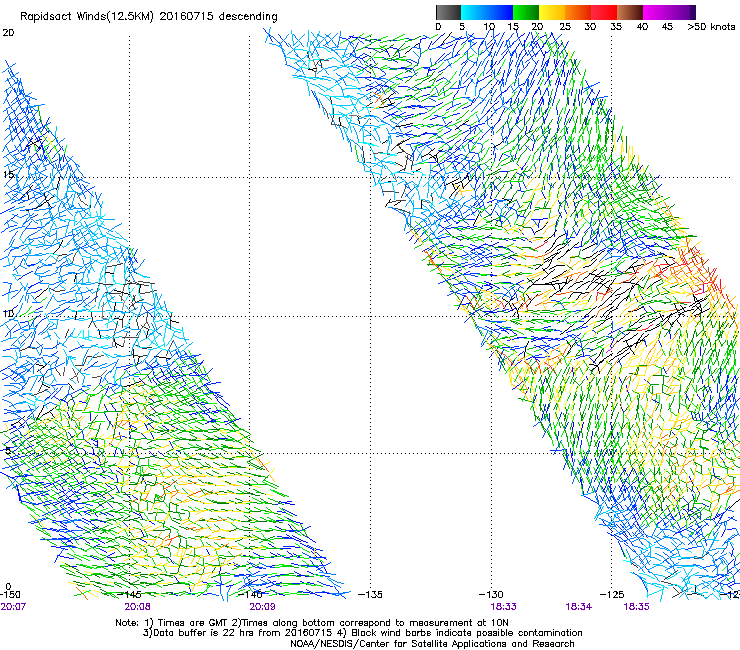Click the NOAA/NESDIS credit line
The width and height of the screenshot is (740, 650).
[x=432, y=644]
